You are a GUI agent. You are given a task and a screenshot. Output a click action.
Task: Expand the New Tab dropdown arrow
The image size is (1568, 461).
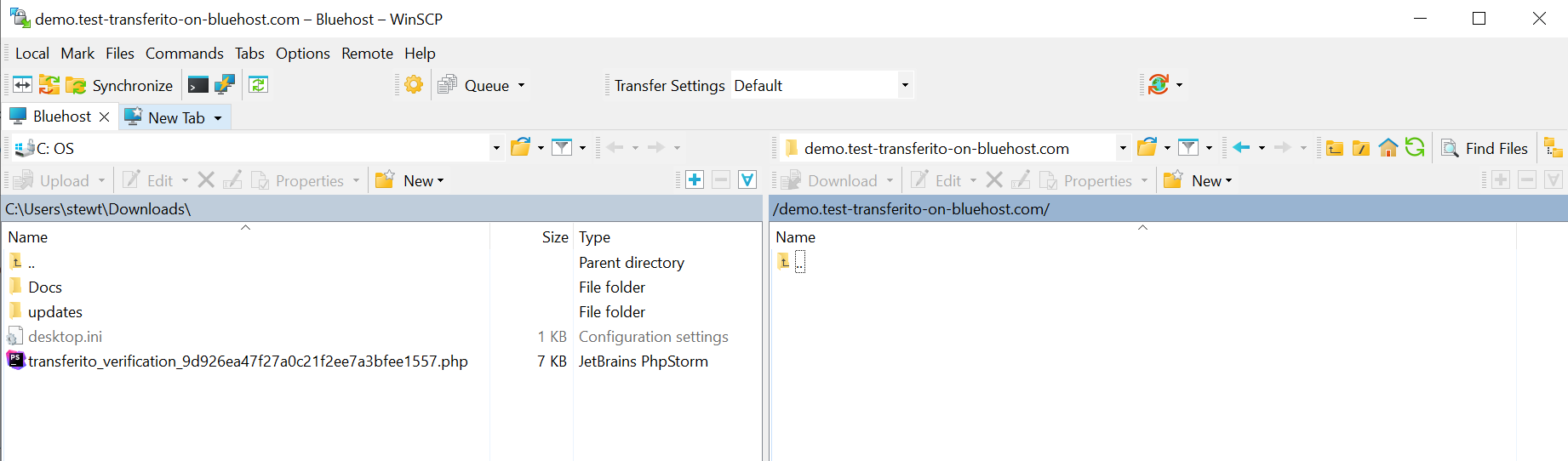[218, 118]
